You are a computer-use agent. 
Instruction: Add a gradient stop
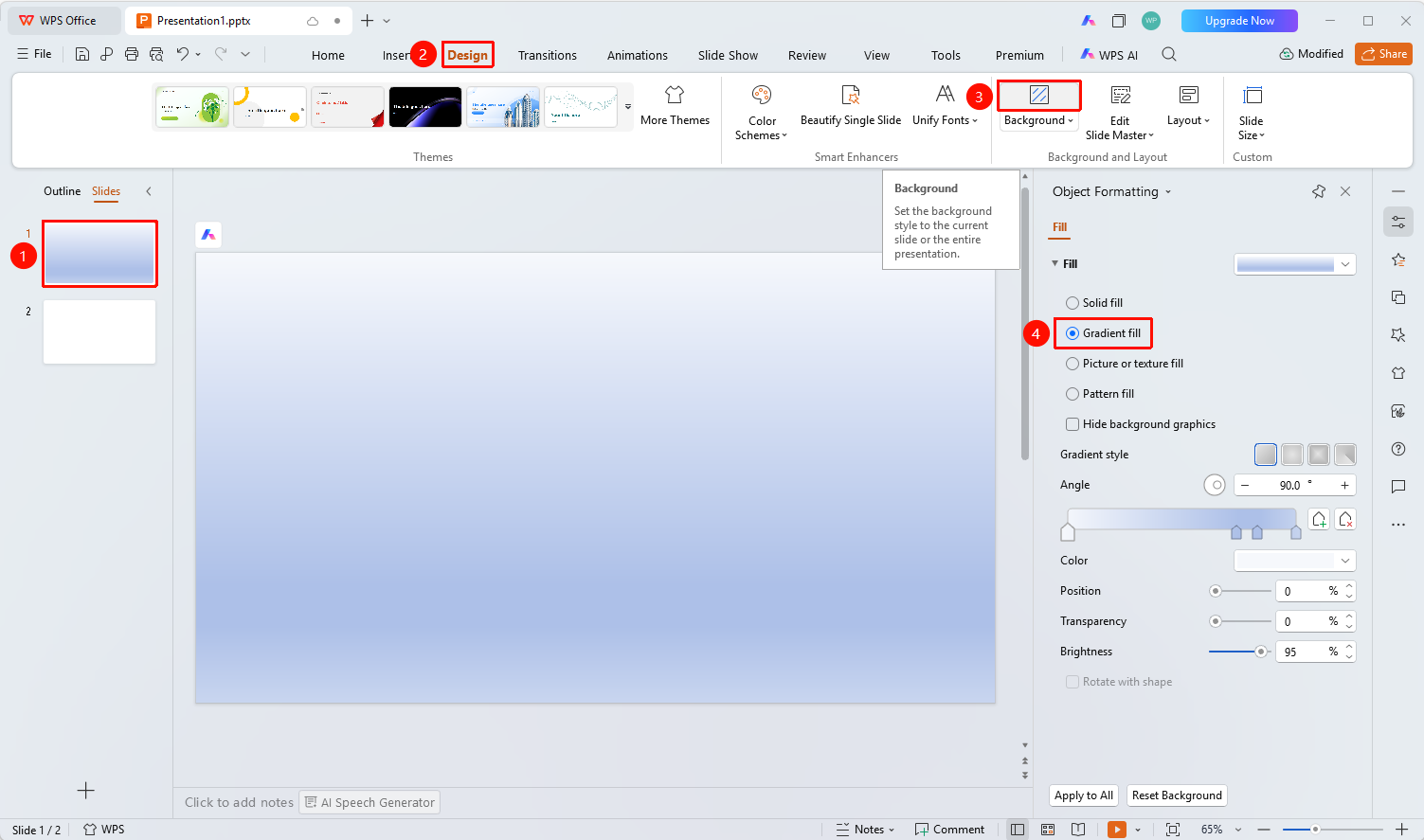coord(1319,519)
